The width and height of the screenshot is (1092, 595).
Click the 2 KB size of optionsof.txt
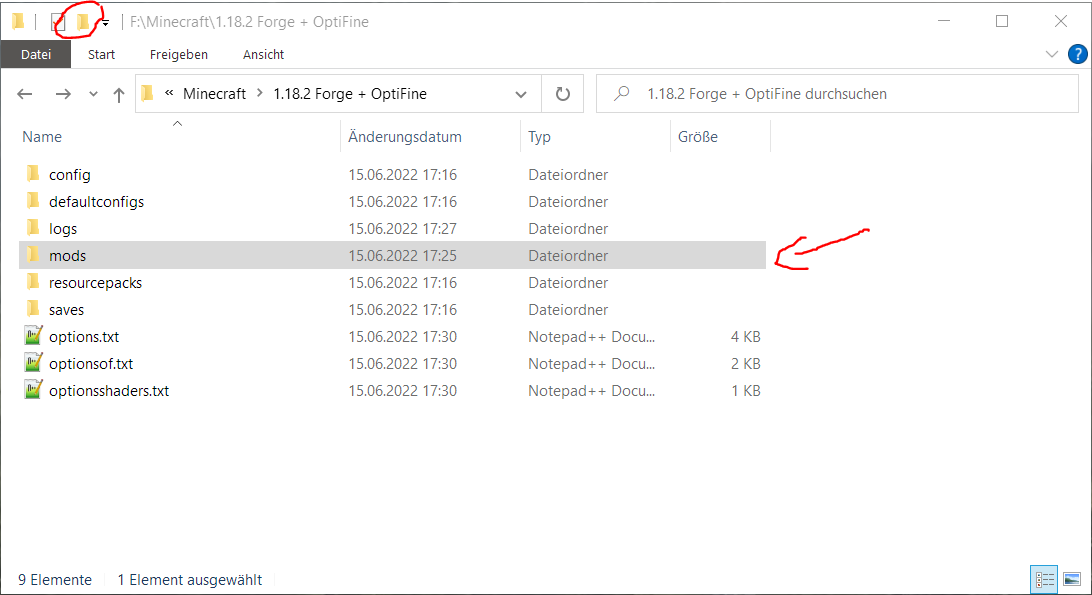[745, 364]
